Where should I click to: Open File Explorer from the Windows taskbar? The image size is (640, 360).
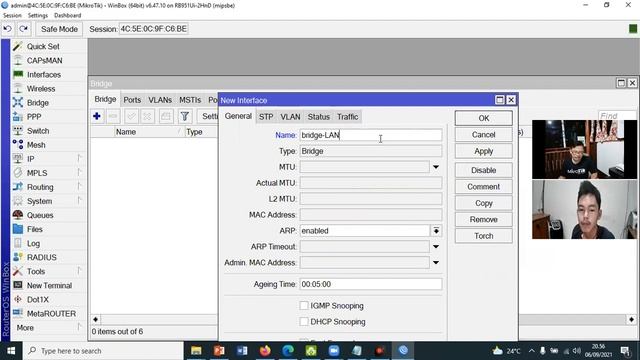(x=196, y=351)
